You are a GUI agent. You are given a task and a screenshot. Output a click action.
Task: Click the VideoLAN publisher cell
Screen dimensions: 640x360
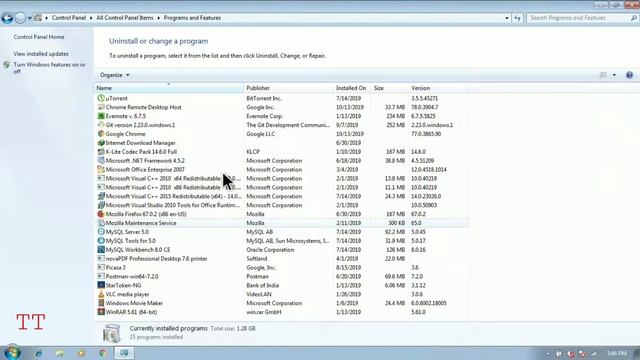(259, 294)
